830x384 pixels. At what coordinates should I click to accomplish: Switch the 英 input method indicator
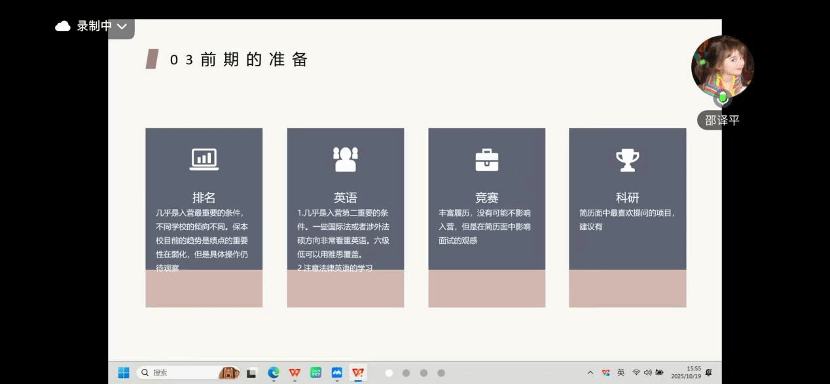coord(621,373)
